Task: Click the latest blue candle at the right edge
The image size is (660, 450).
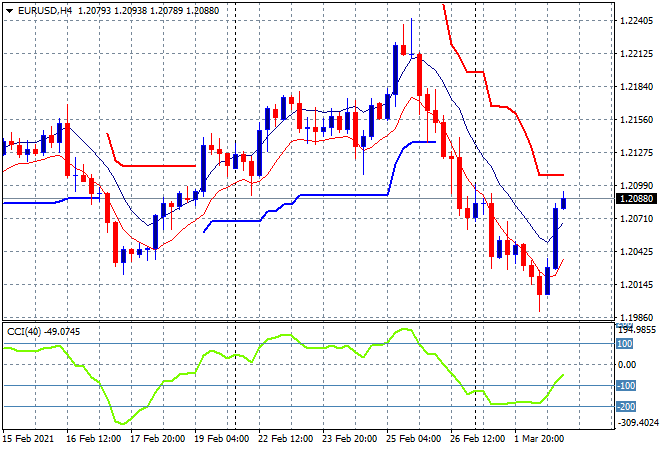Action: pyautogui.click(x=564, y=203)
